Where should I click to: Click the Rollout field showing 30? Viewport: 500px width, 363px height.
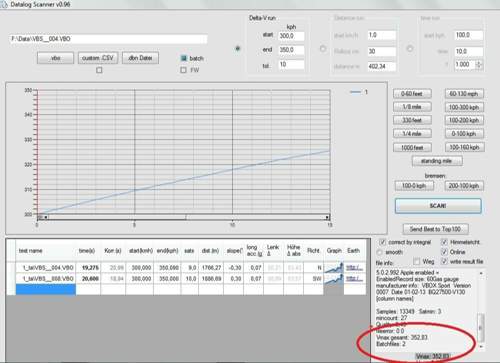pos(382,51)
